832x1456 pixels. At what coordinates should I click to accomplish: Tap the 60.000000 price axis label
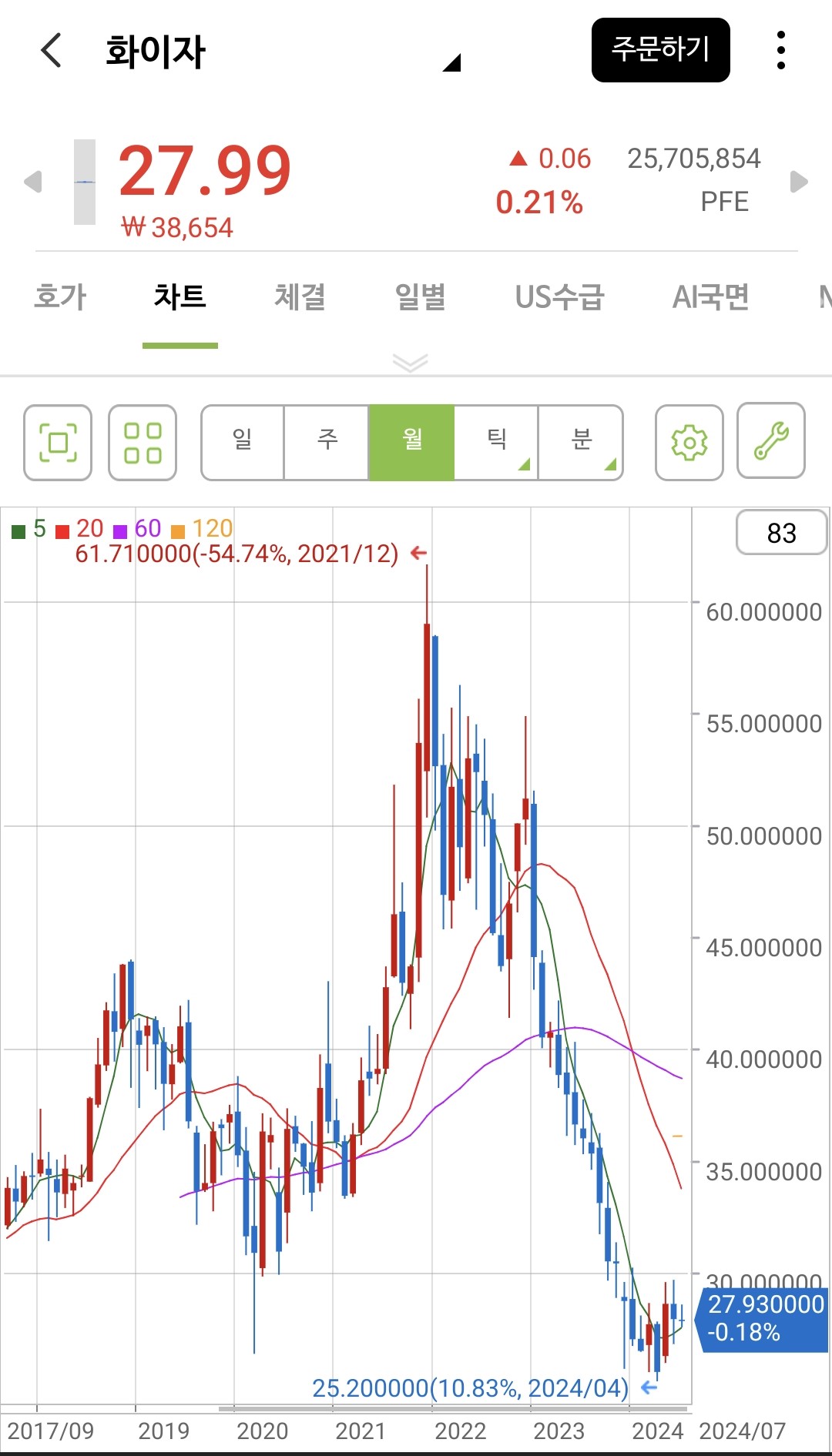763,612
